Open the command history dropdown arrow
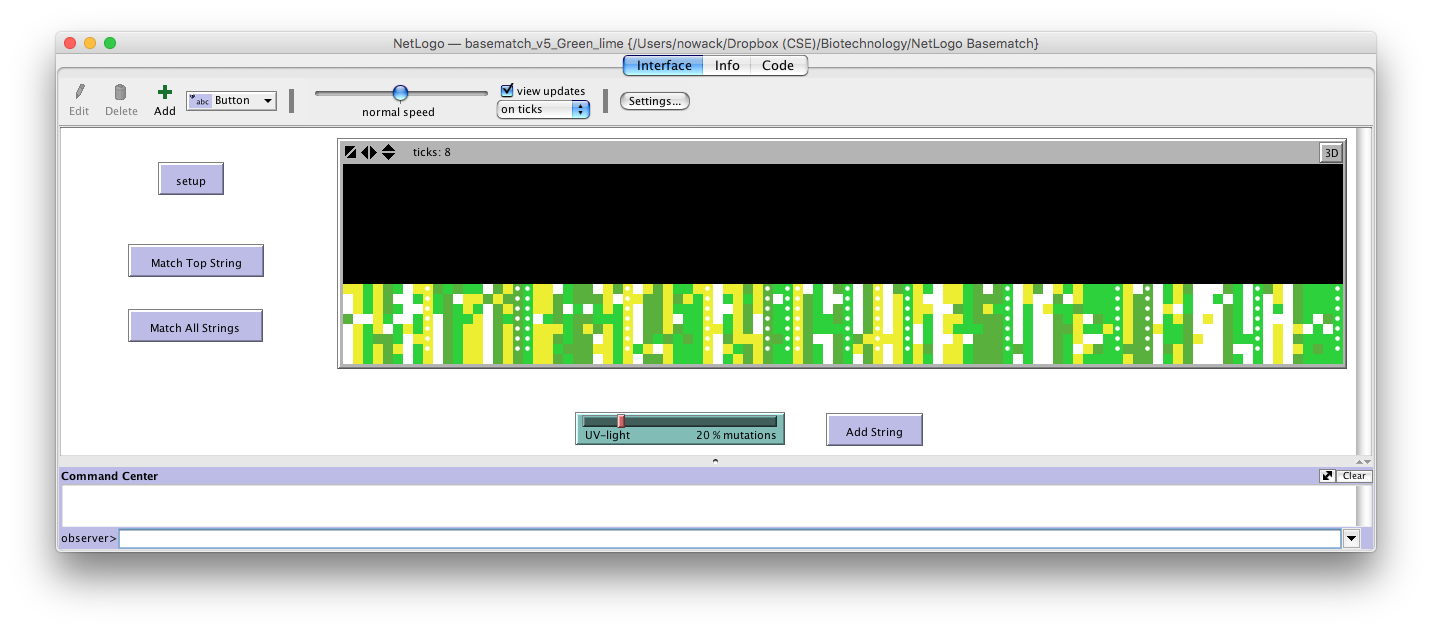Viewport: 1432px width, 632px height. pos(1351,539)
